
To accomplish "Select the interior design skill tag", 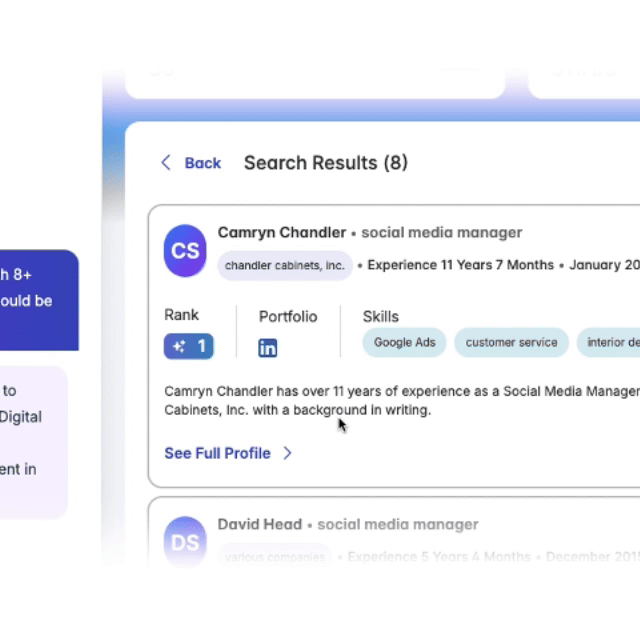I will [x=608, y=342].
